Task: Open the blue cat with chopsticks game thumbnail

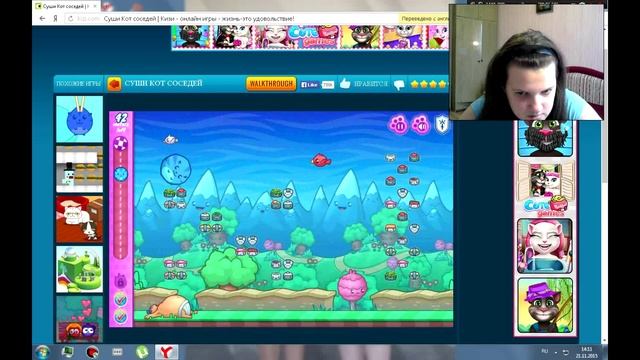Action: (x=79, y=119)
